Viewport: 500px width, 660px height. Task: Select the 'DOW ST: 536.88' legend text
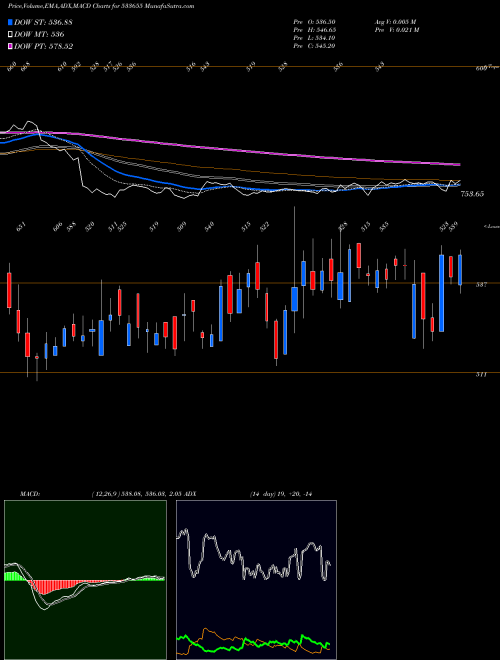coord(43,22)
